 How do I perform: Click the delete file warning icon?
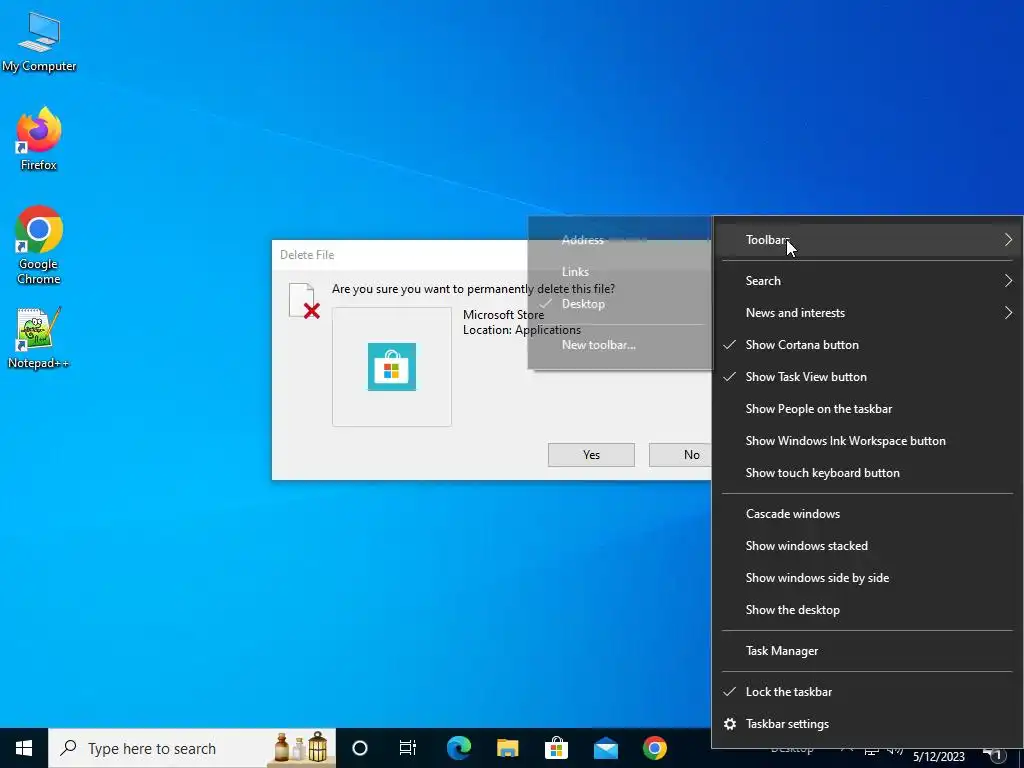click(304, 301)
